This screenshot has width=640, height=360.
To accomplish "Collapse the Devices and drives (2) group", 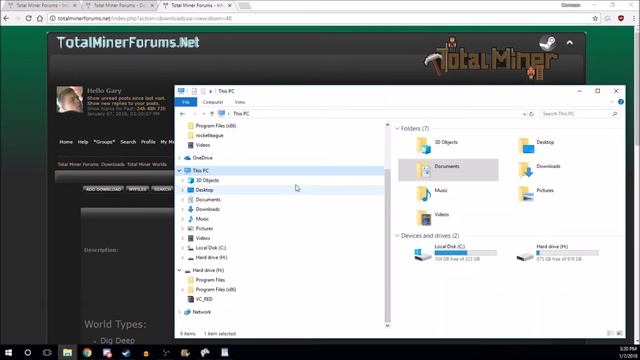I will [397, 236].
